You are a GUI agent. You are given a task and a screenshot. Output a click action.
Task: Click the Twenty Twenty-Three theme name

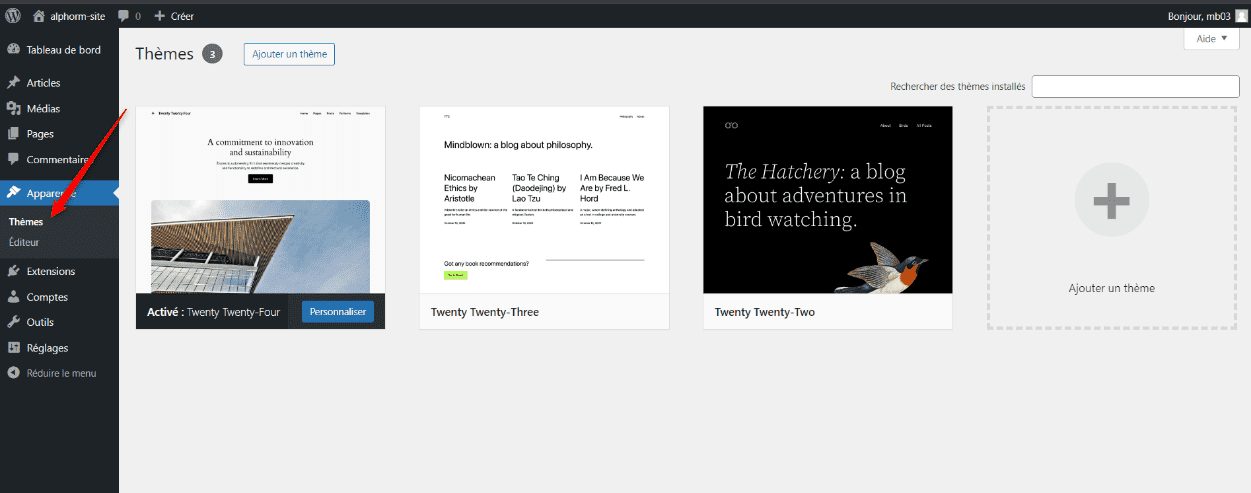[x=485, y=312]
